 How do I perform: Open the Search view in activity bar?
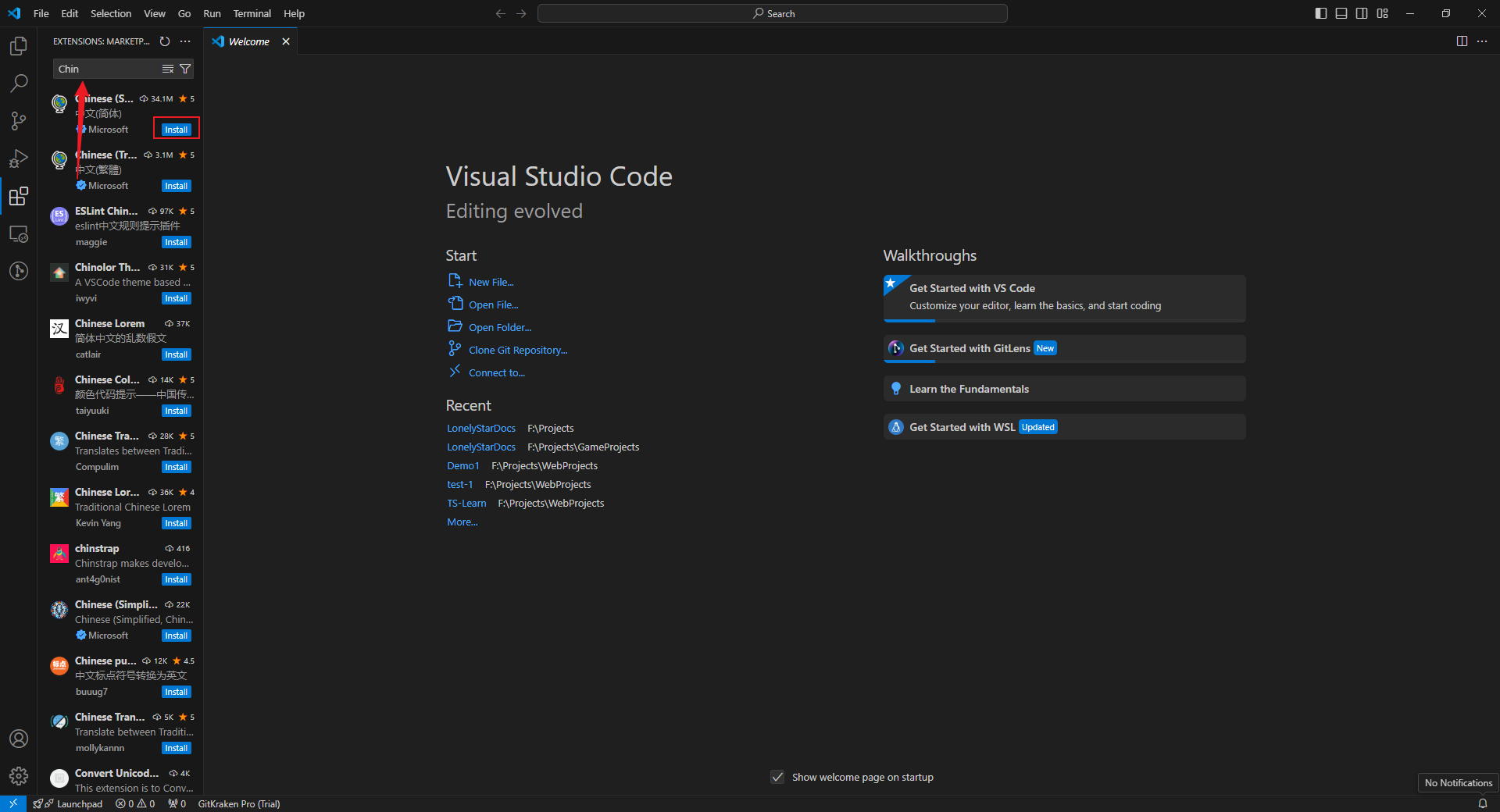(x=19, y=84)
